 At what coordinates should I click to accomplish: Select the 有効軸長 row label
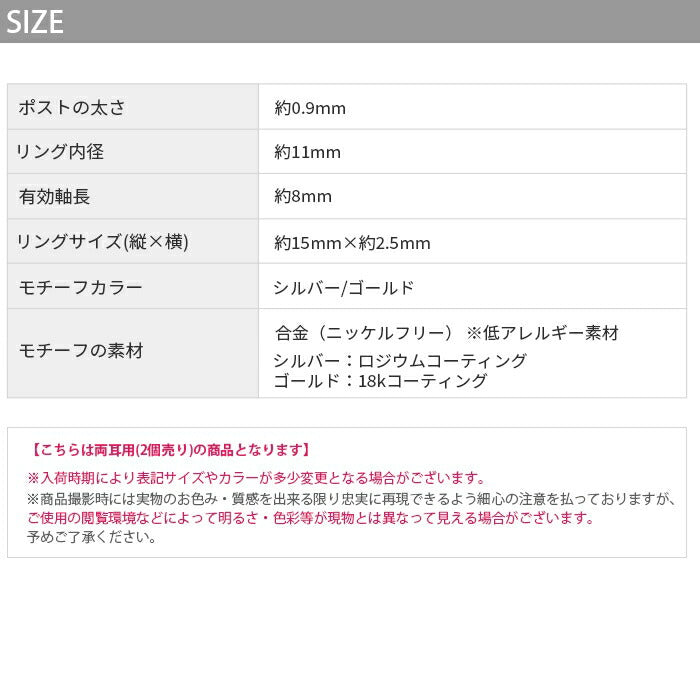tap(55, 197)
